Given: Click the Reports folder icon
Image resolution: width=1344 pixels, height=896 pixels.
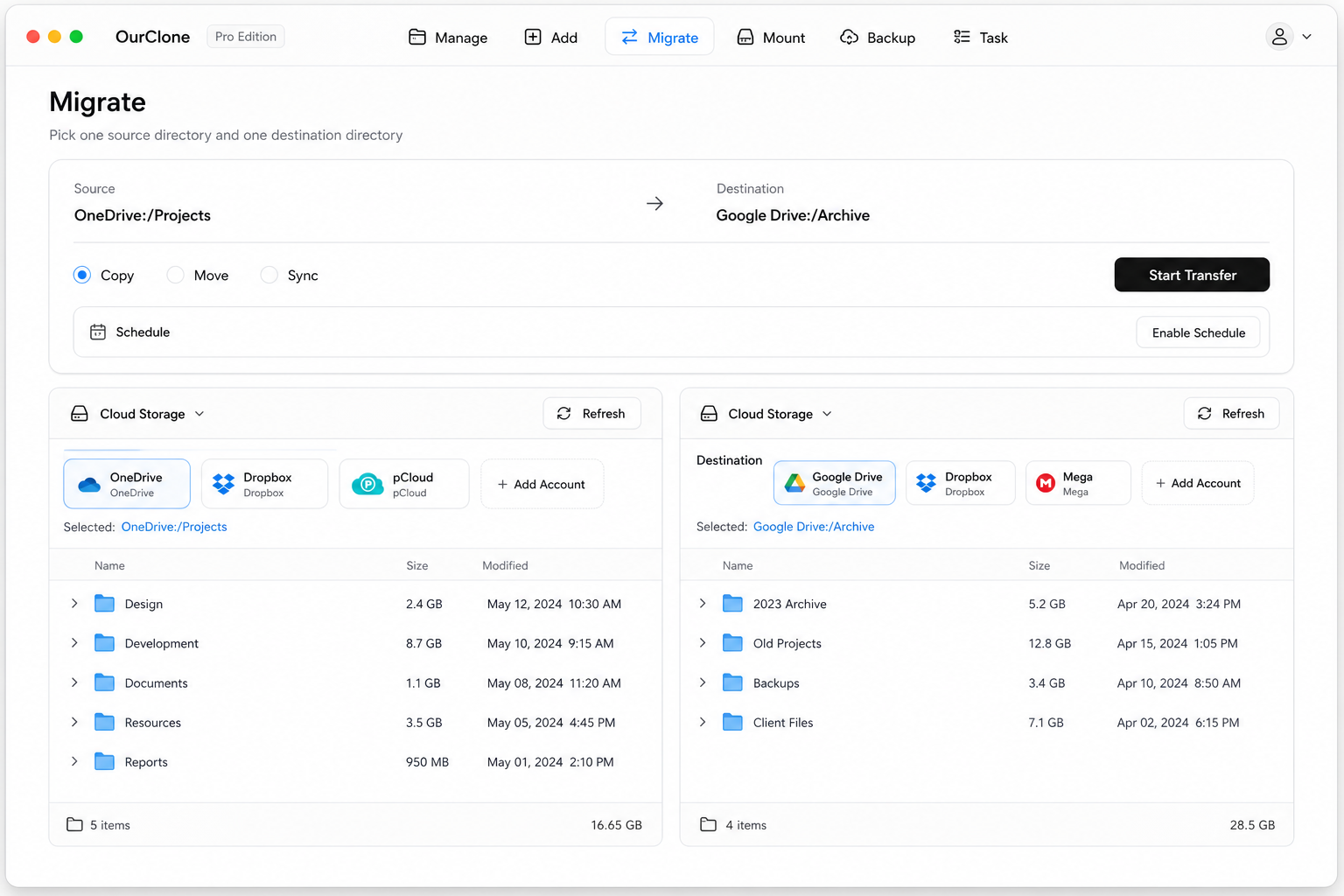Looking at the screenshot, I should (x=105, y=761).
